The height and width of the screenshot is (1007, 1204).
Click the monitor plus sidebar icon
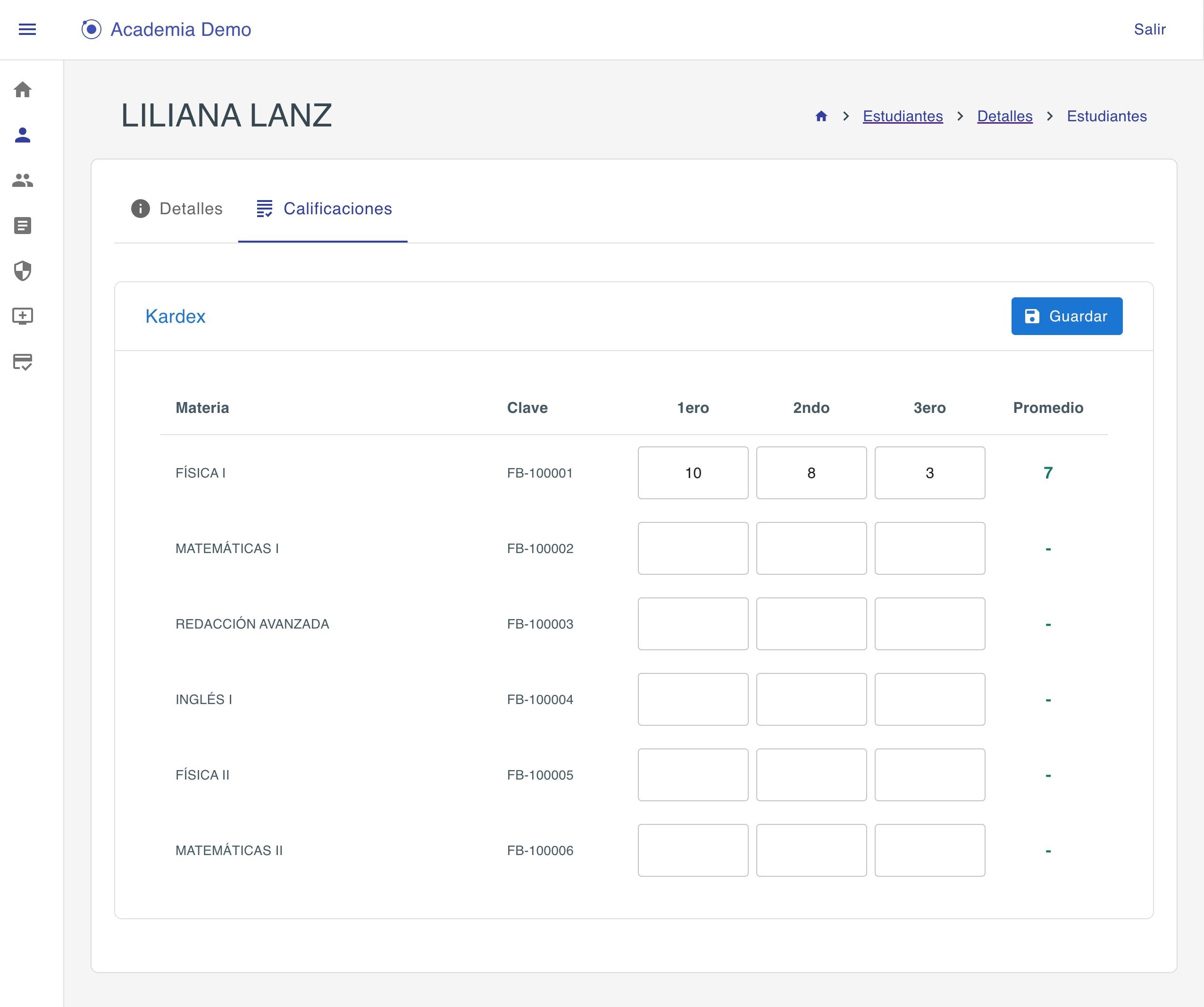pyautogui.click(x=22, y=316)
